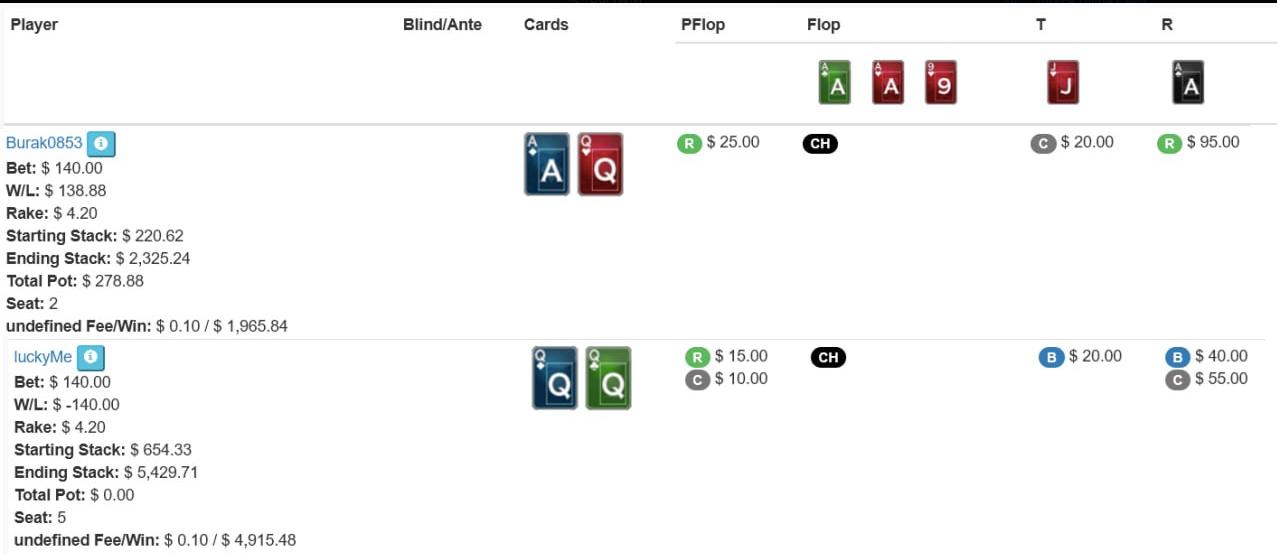Click raise badge next to $95.00

1169,143
